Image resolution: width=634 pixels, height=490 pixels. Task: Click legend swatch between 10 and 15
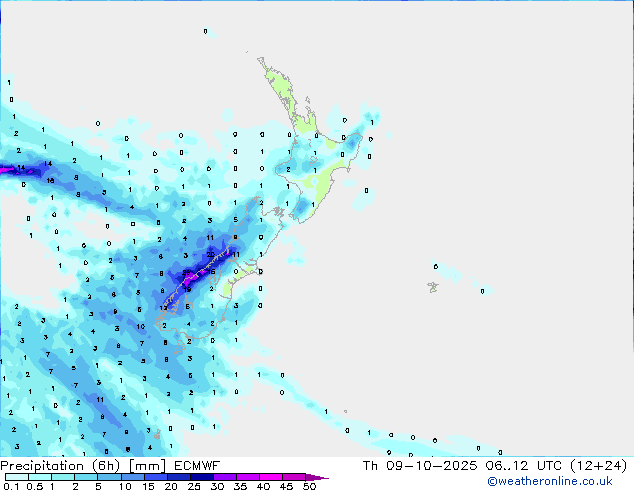[x=132, y=477]
